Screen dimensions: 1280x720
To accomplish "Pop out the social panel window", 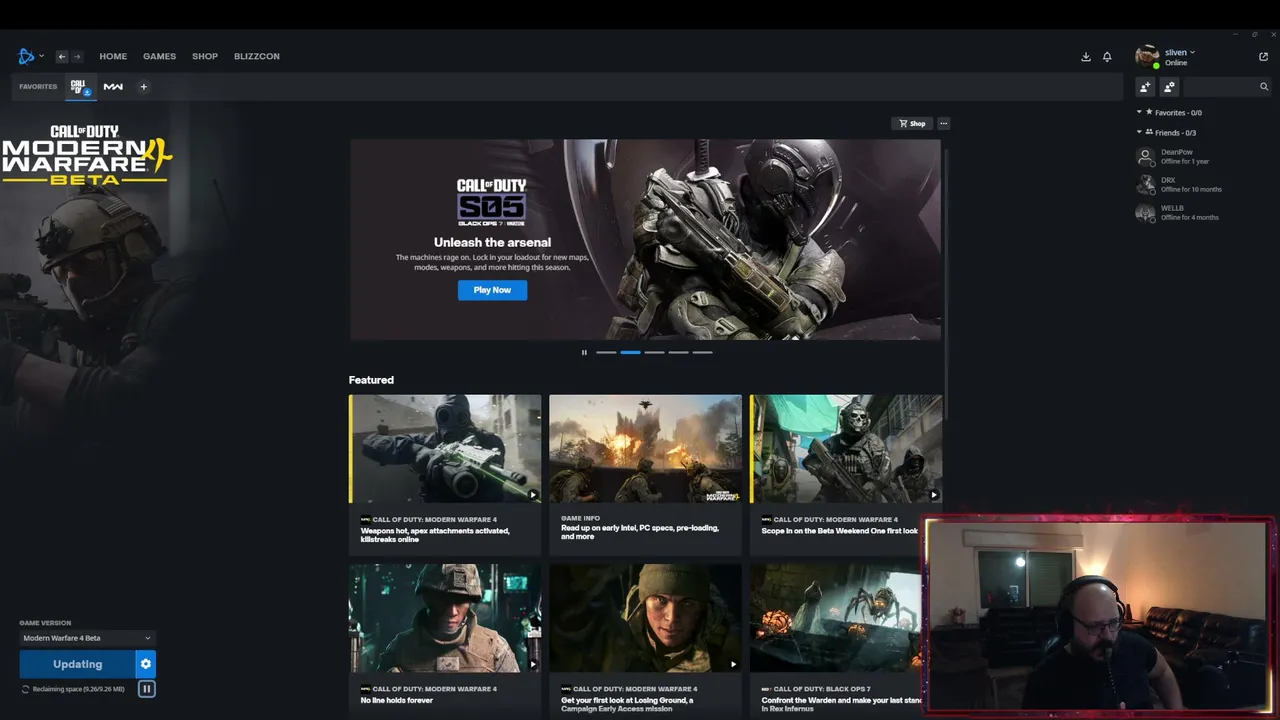I will 1263,56.
